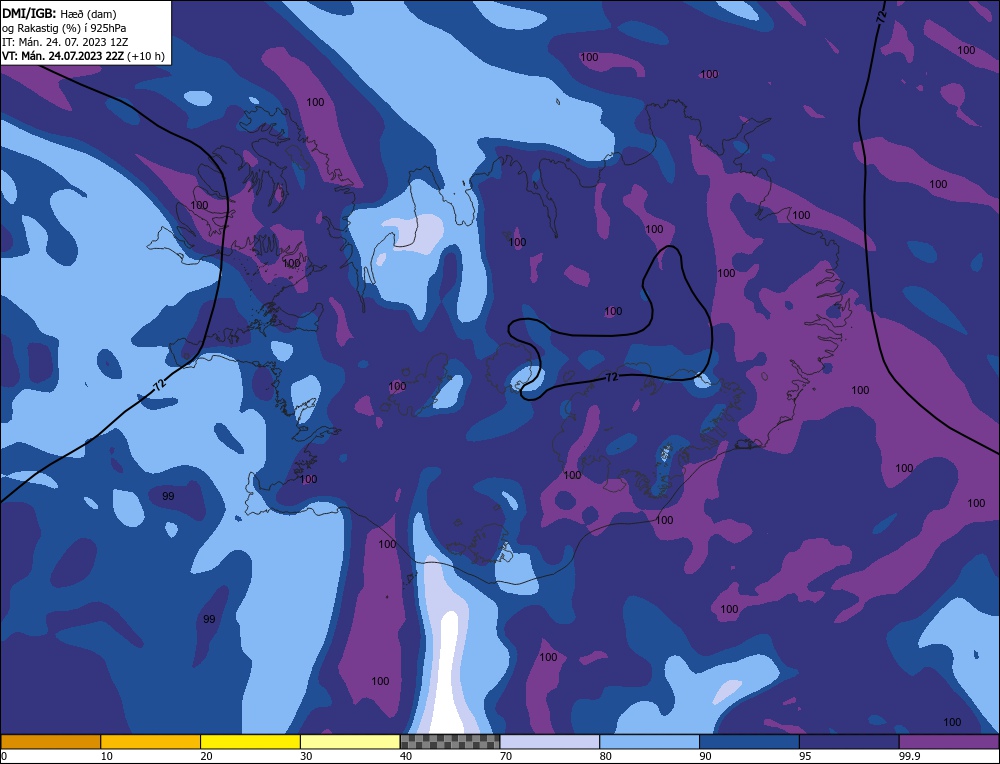This screenshot has height=764, width=1000.
Task: Click the legend tick label '99.9'
Action: [x=909, y=756]
